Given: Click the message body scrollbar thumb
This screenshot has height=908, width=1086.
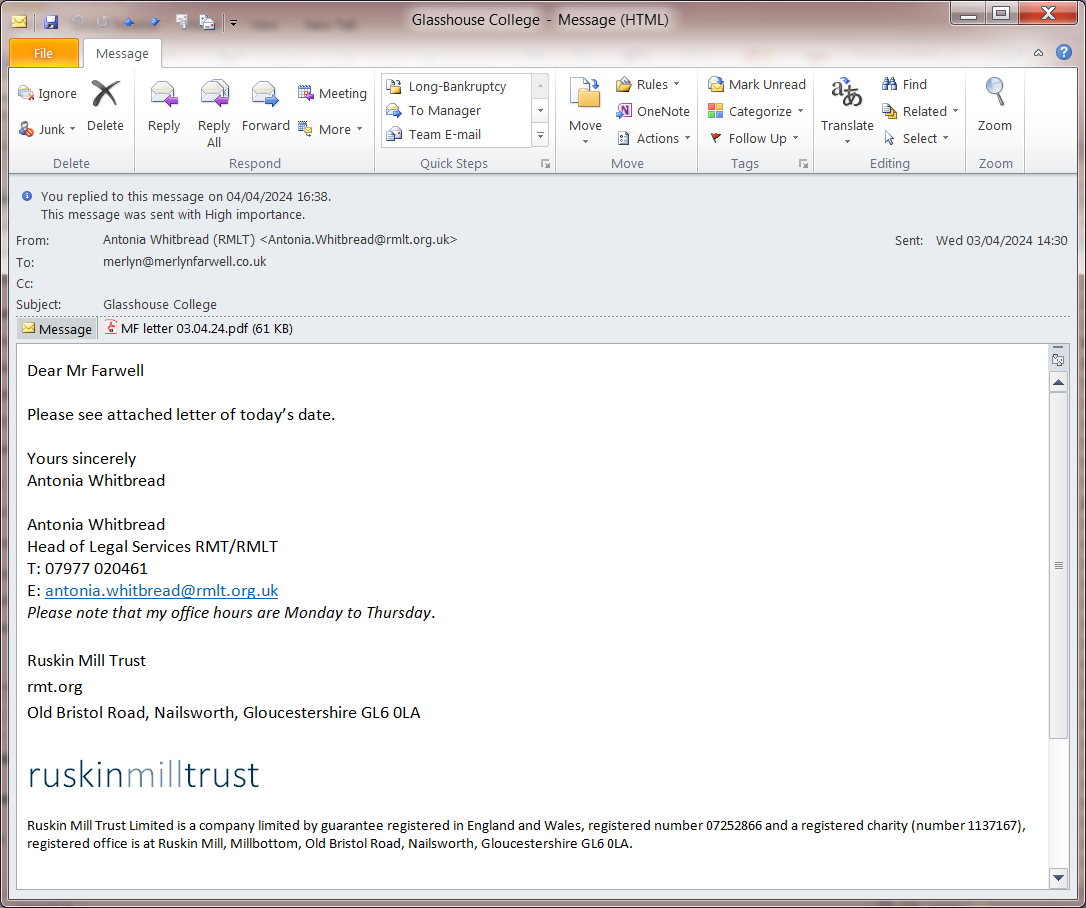Looking at the screenshot, I should (x=1058, y=565).
